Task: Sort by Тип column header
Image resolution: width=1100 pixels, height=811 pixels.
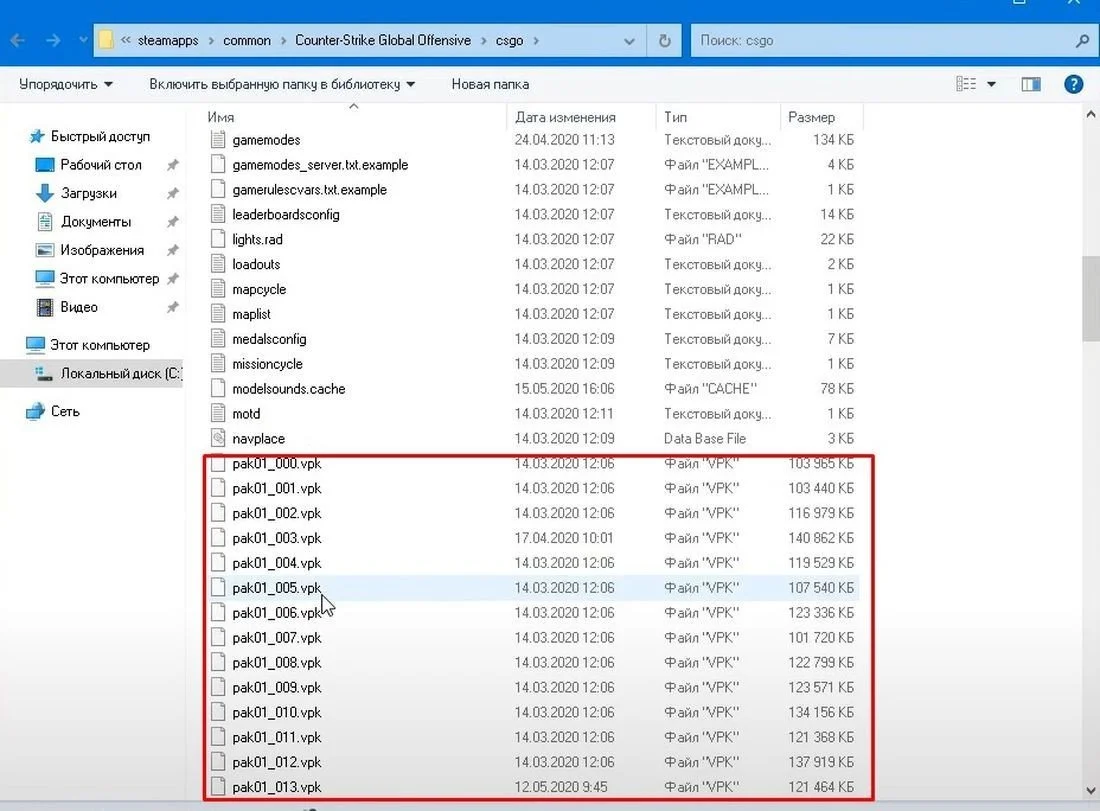Action: tap(675, 117)
